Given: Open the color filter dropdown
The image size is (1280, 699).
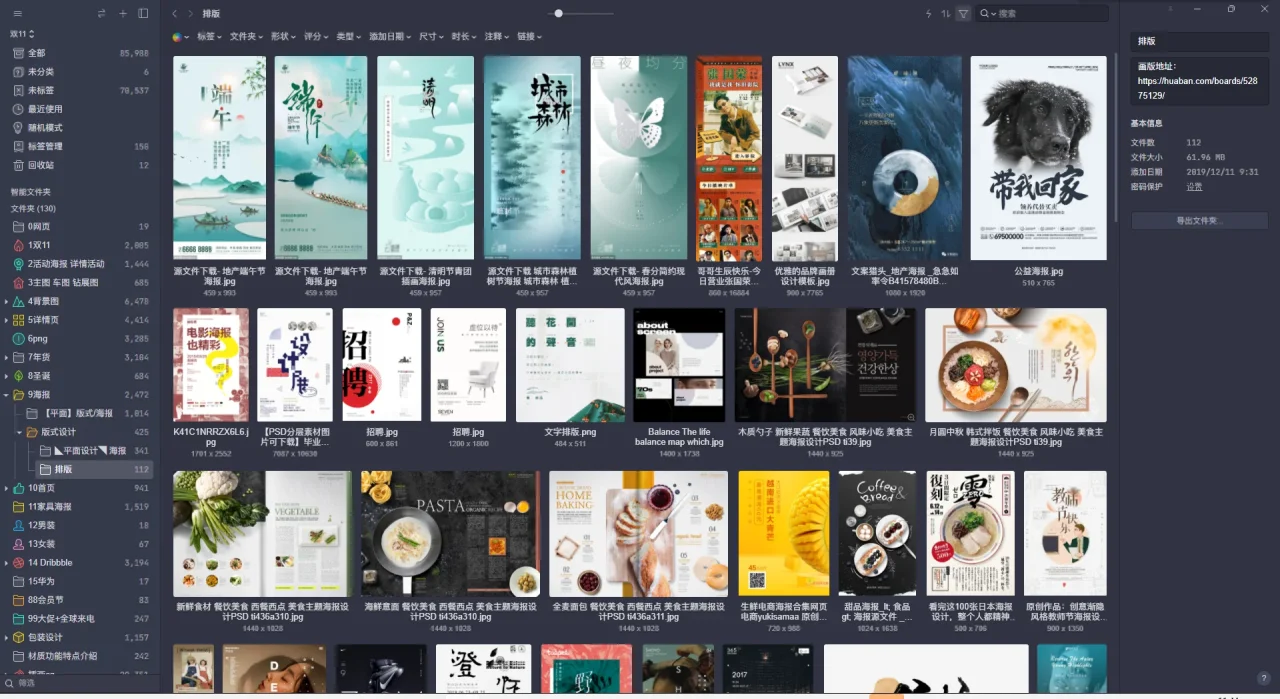Looking at the screenshot, I should click(179, 37).
